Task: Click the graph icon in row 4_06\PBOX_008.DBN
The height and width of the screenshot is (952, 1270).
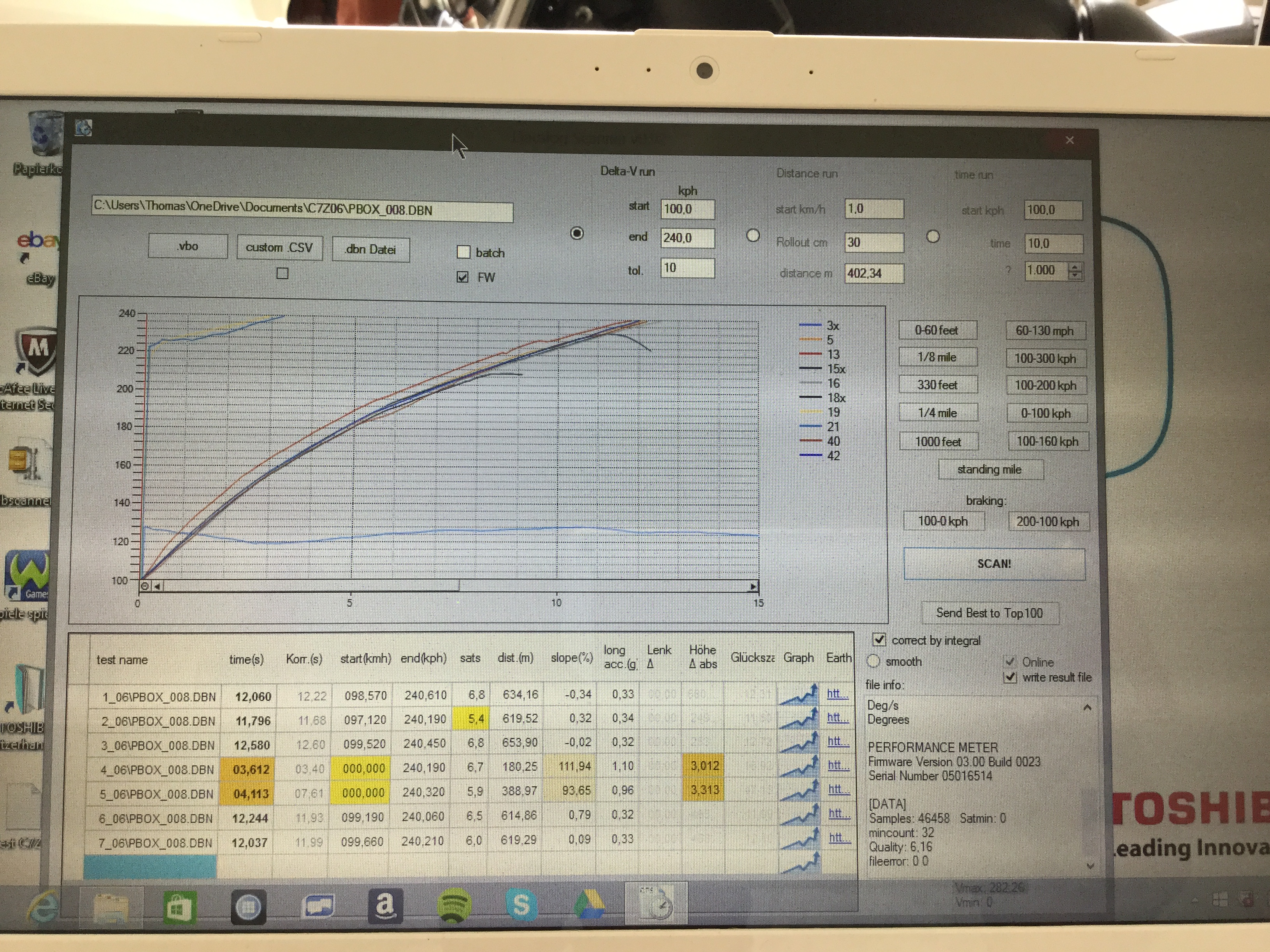Action: click(x=799, y=766)
